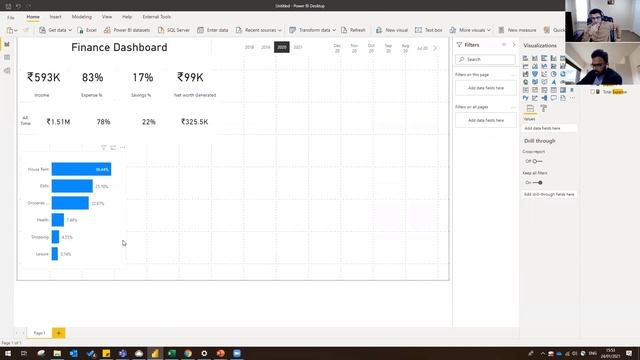The height and width of the screenshot is (360, 640).
Task: Select the Stacked bar chart visual icon
Action: click(x=525, y=58)
